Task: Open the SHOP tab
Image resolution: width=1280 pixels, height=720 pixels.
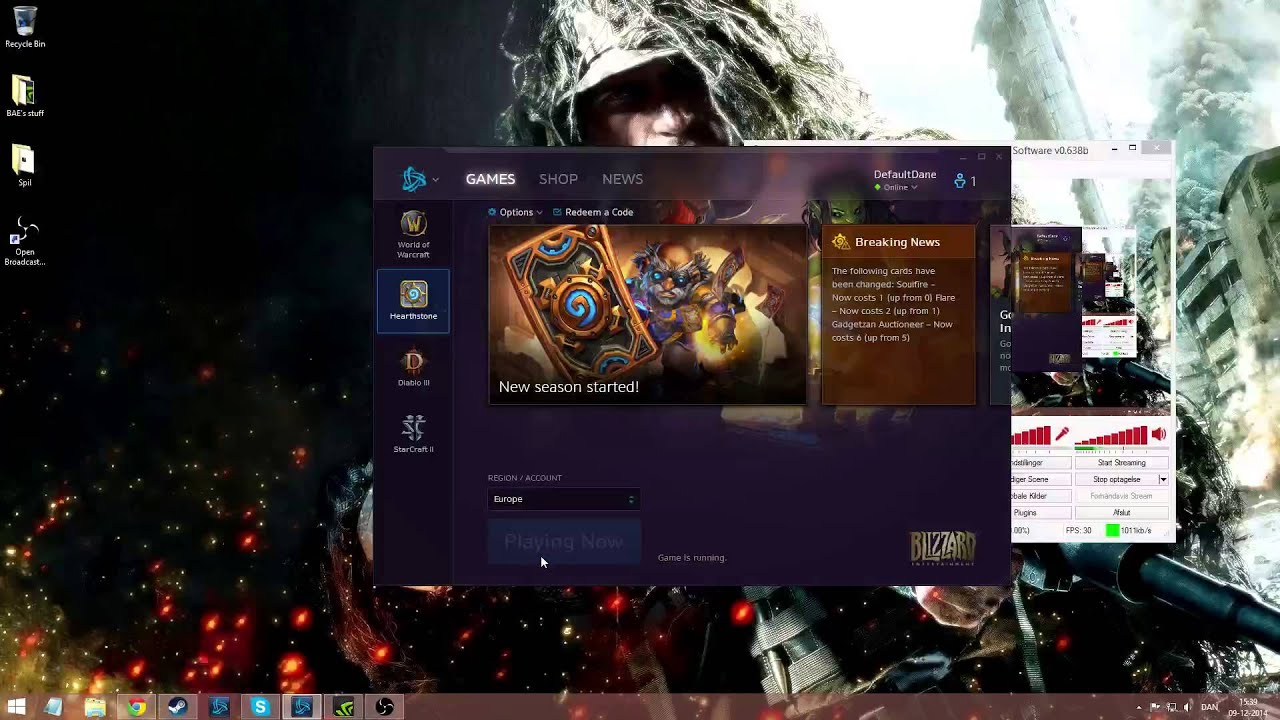Action: point(558,179)
